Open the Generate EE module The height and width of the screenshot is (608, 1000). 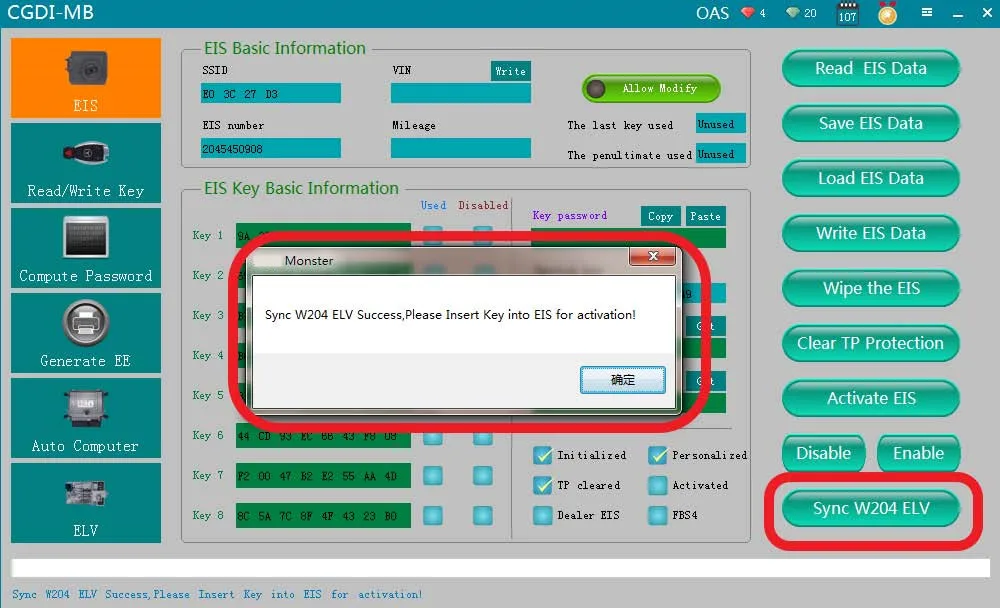pyautogui.click(x=85, y=333)
